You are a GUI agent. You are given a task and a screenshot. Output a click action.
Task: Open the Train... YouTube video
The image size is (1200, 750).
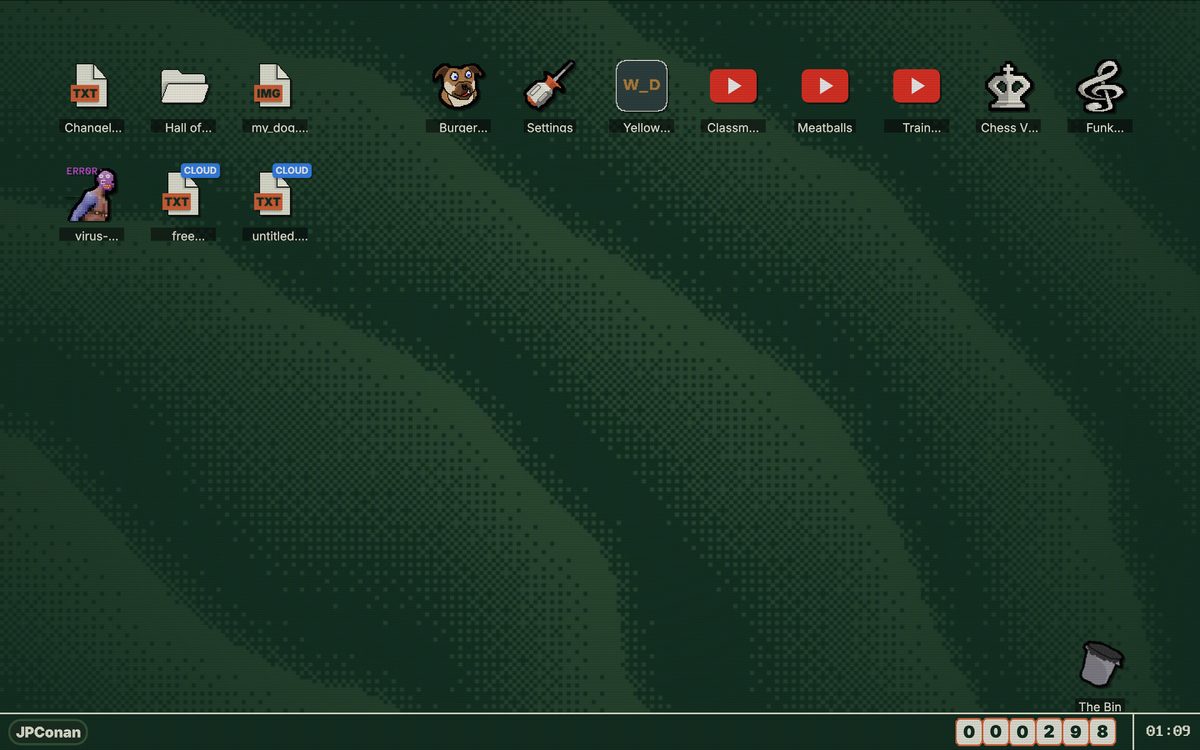point(916,85)
